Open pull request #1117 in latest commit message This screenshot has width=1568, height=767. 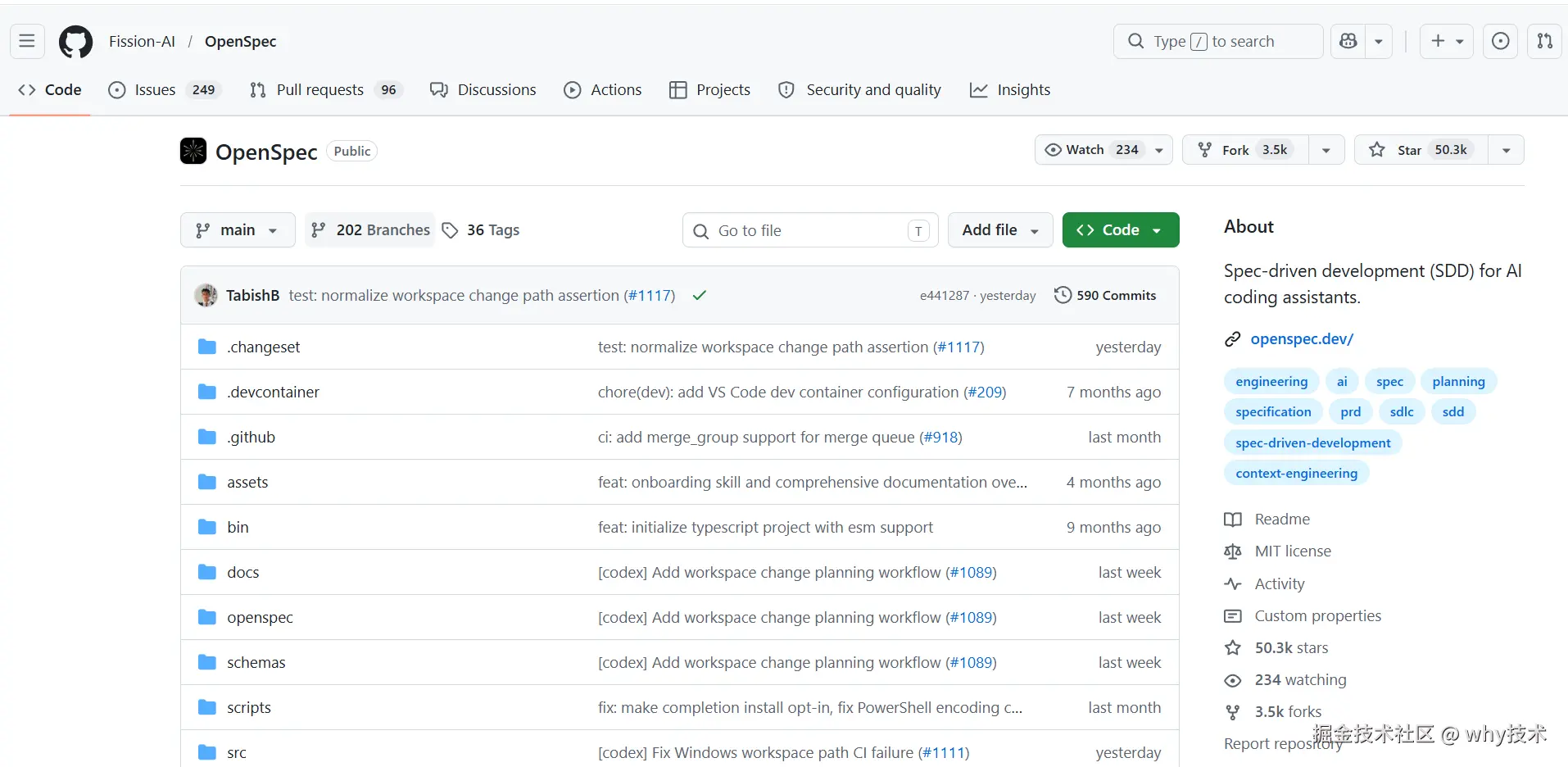tap(651, 295)
